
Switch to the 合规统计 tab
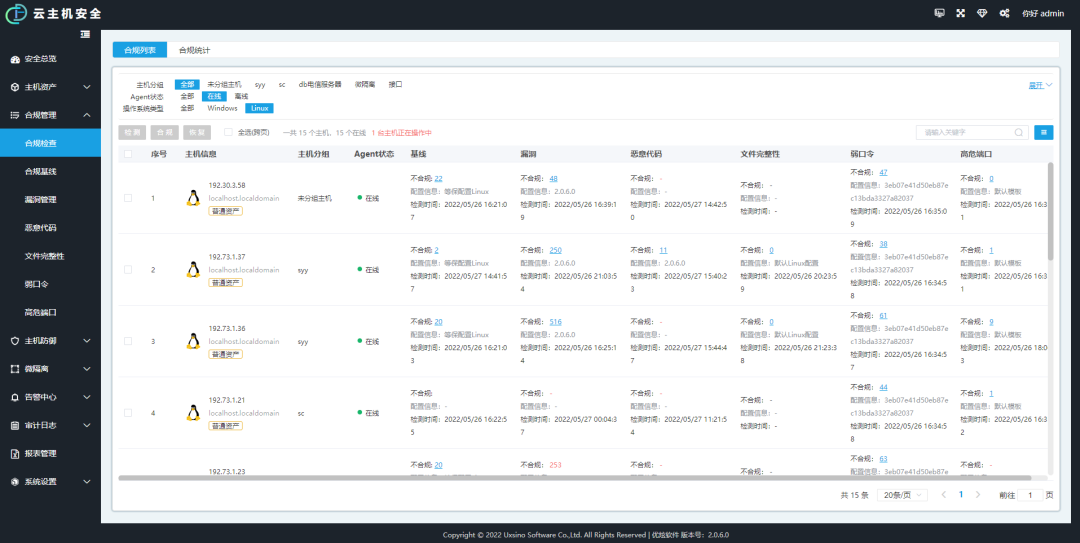(194, 50)
